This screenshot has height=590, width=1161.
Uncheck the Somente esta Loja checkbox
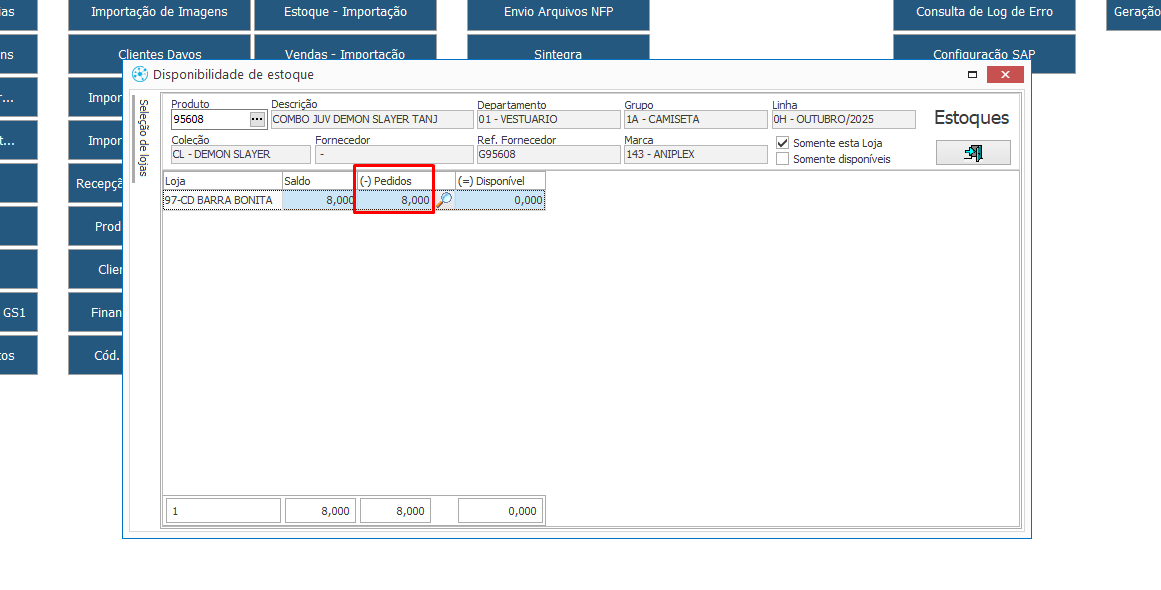click(783, 143)
